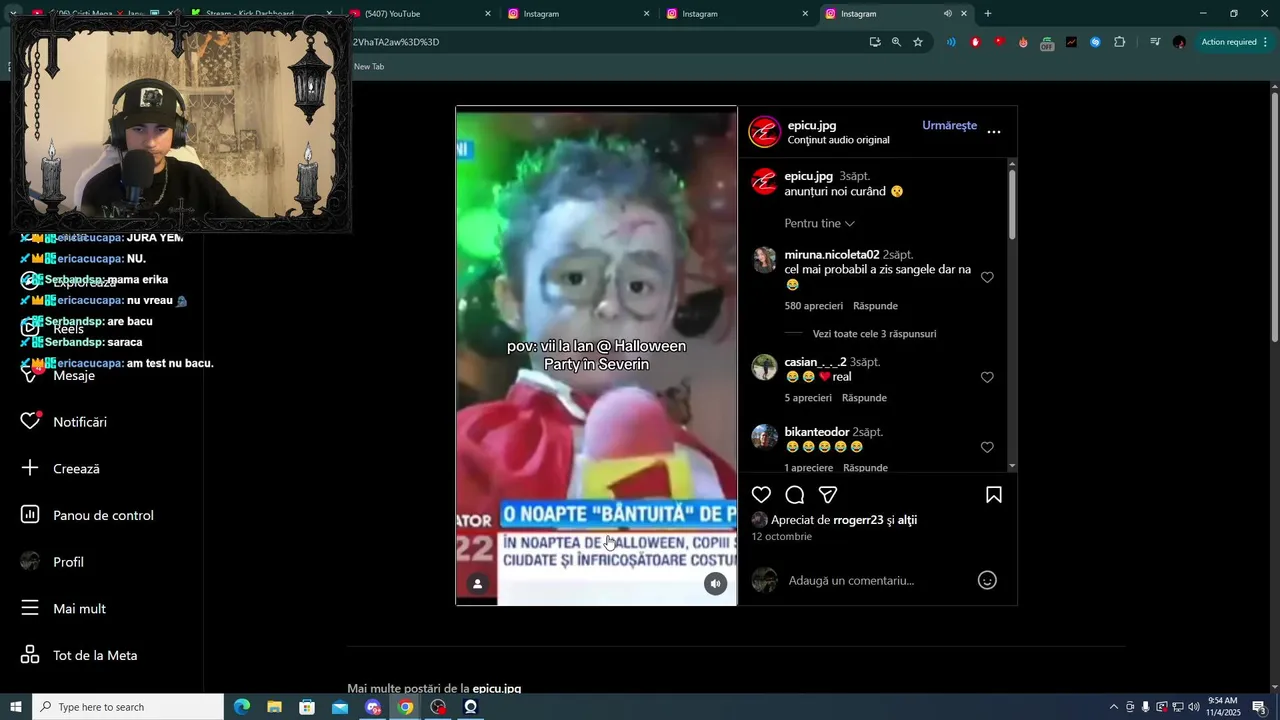
Task: Click the comments panel scrollbar thumb
Action: 1012,205
